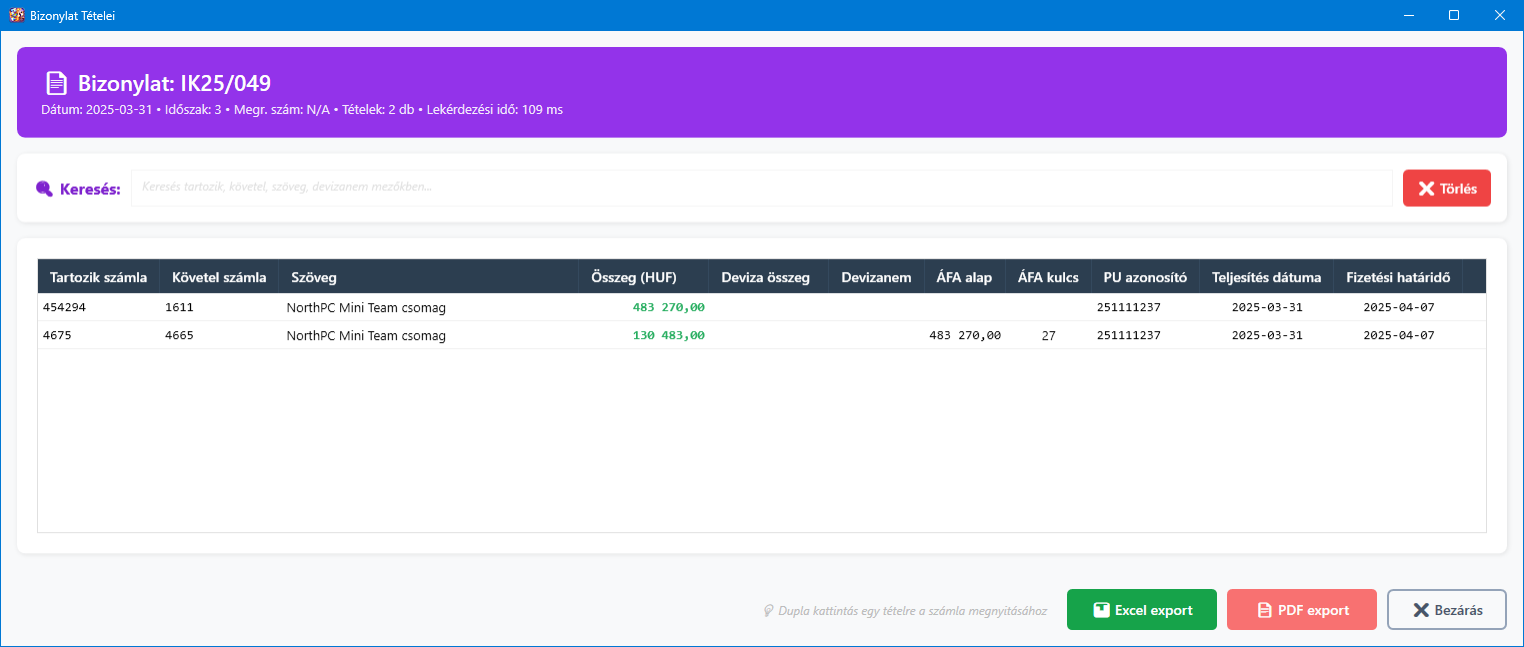Click the document icon beside Bizonylat title
This screenshot has height=647, width=1524.
coord(56,84)
